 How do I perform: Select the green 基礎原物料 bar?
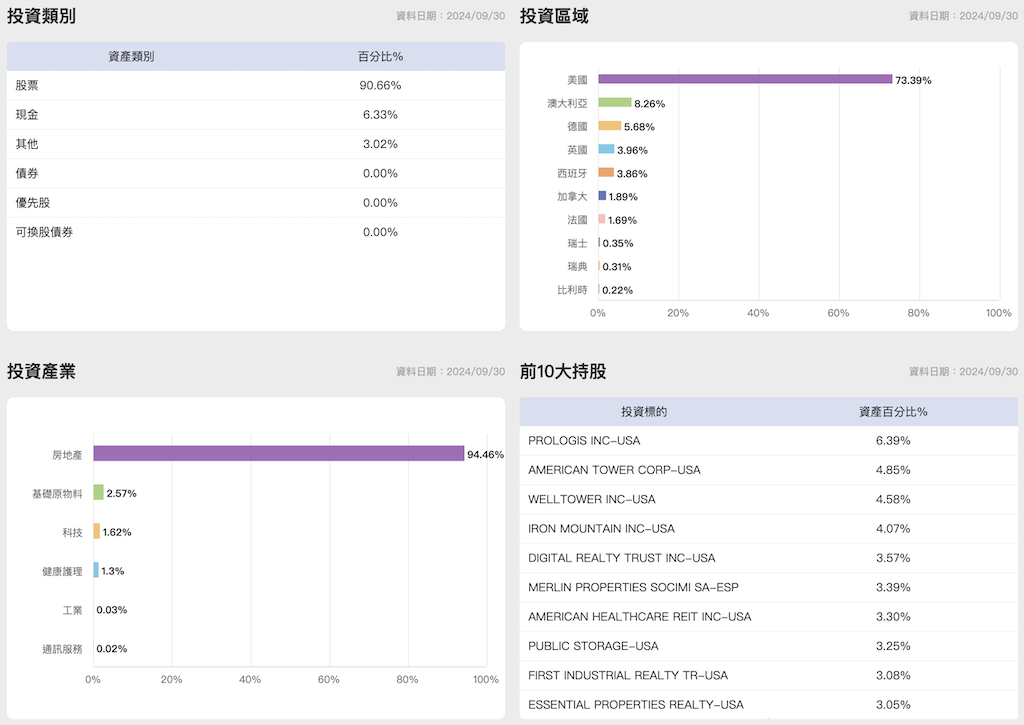(x=98, y=492)
